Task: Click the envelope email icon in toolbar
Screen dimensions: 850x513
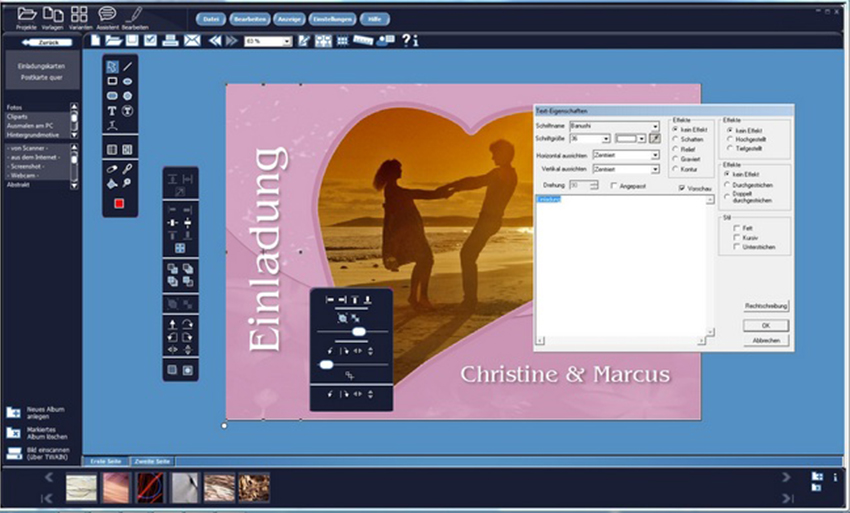Action: (x=191, y=41)
